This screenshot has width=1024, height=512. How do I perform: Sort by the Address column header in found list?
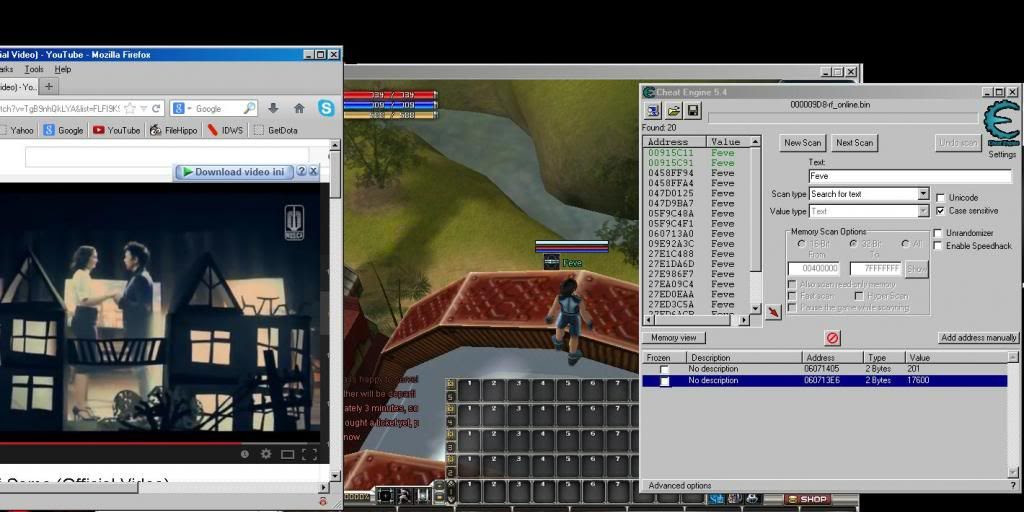click(x=675, y=142)
